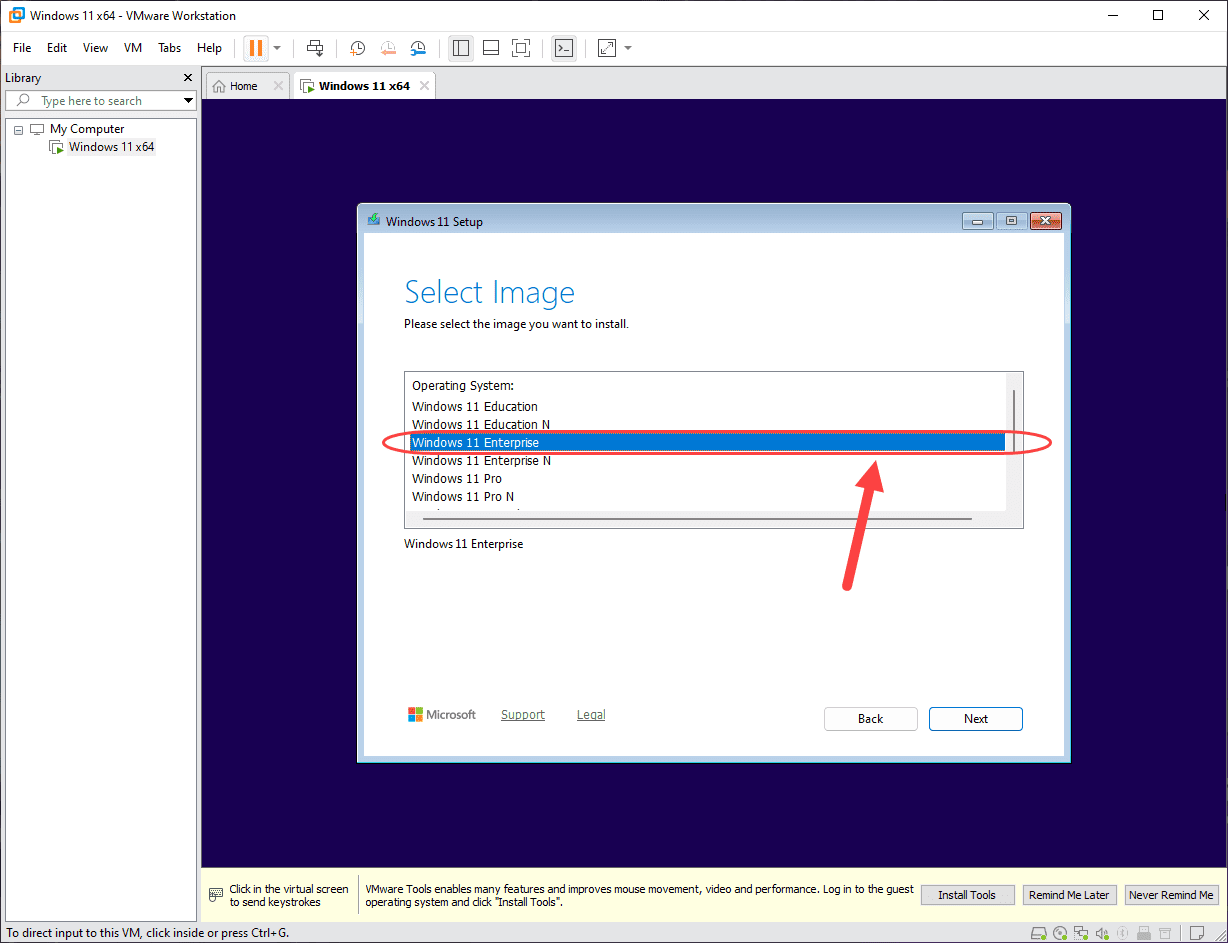The image size is (1228, 943).
Task: Click the Install Tools button
Action: [967, 895]
